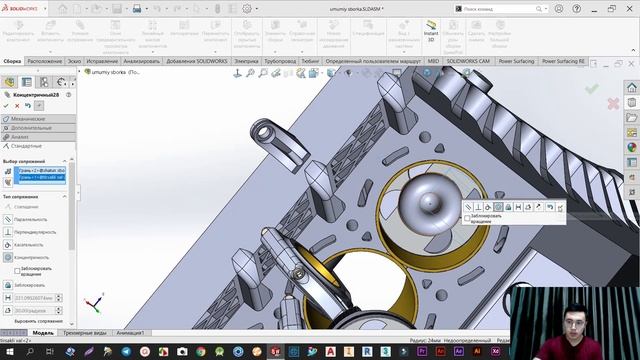
Task: Select the Perpendicular mate icon in left panel
Action: coord(8,232)
